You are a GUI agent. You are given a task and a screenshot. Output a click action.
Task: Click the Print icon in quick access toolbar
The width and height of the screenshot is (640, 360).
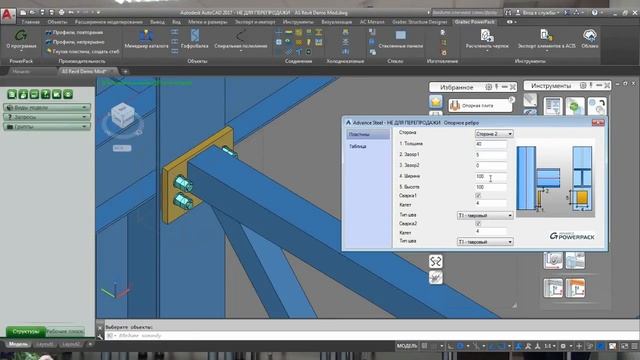pyautogui.click(x=61, y=13)
